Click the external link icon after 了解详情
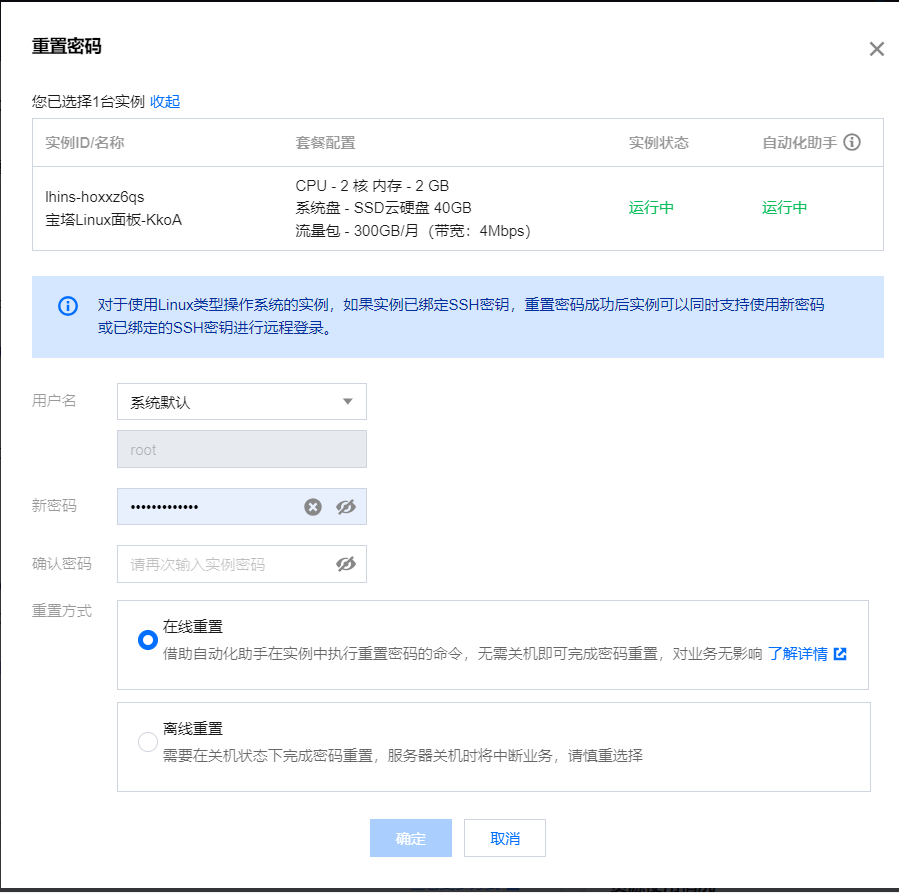Screen dimensions: 899x893 click(x=840, y=654)
